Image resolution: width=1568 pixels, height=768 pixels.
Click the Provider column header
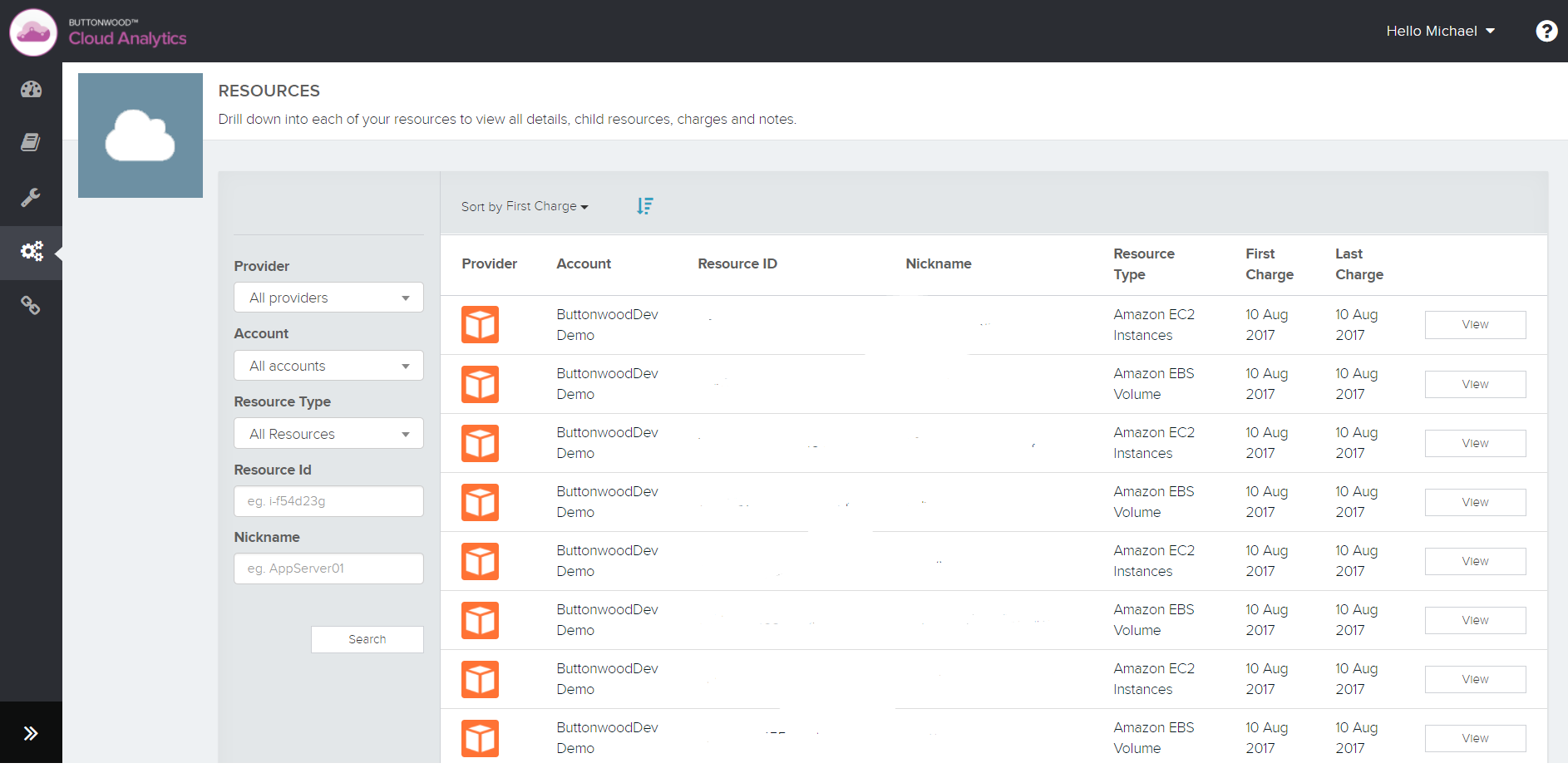[x=490, y=263]
